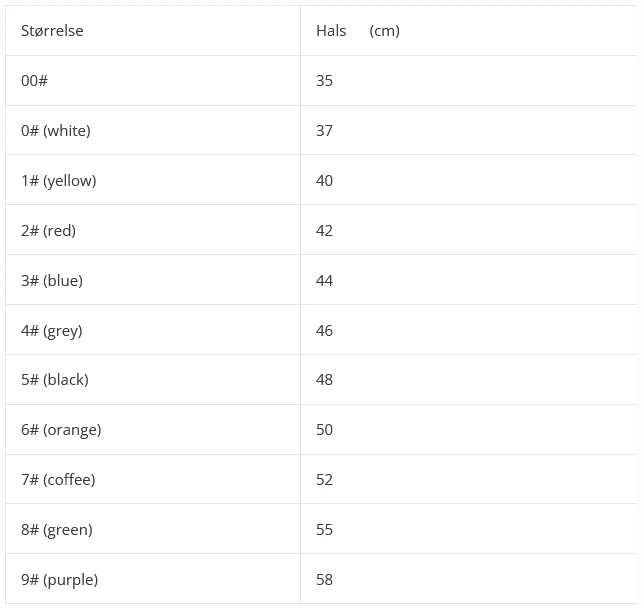
Task: Select the neck value 40 cell
Action: click(325, 181)
